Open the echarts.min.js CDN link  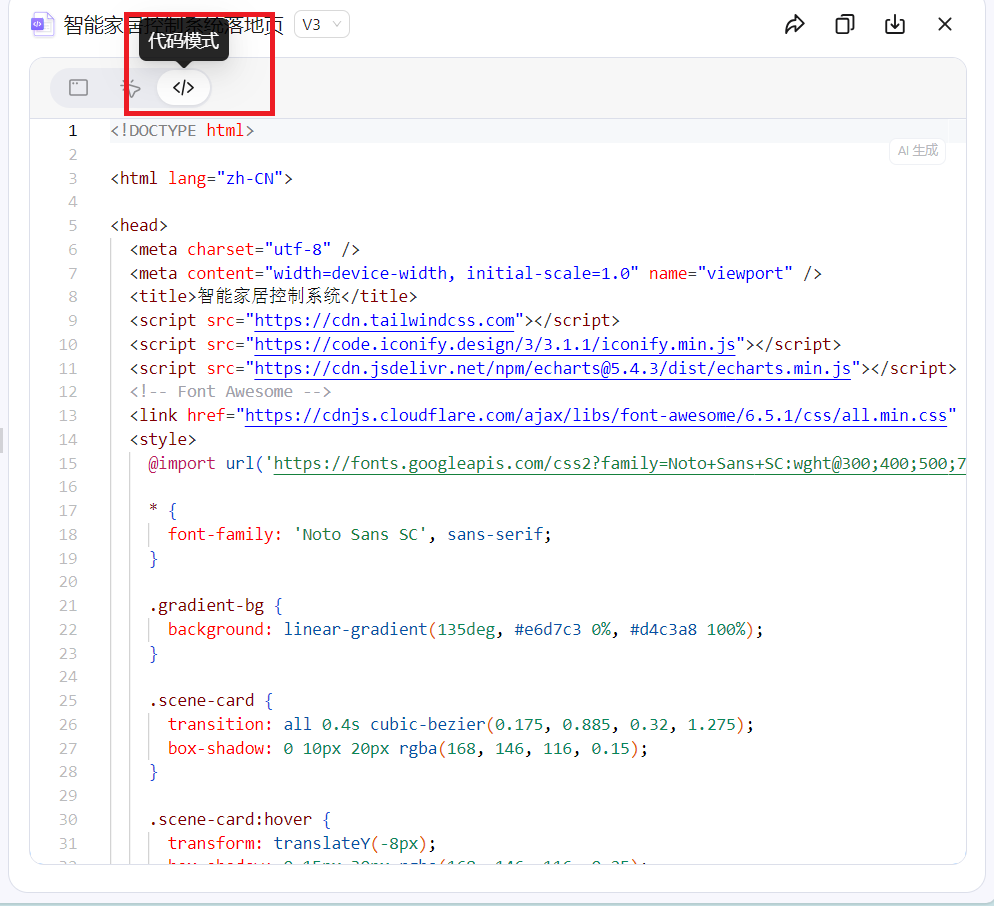point(552,369)
